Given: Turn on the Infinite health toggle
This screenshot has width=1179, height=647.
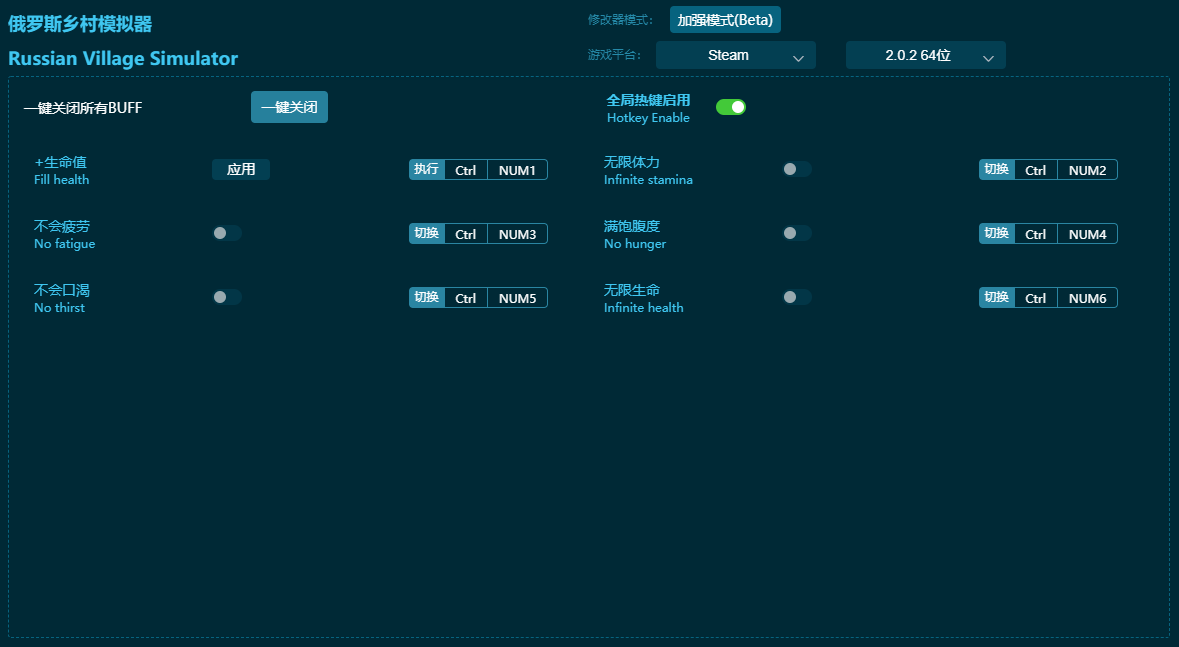Looking at the screenshot, I should [x=796, y=297].
